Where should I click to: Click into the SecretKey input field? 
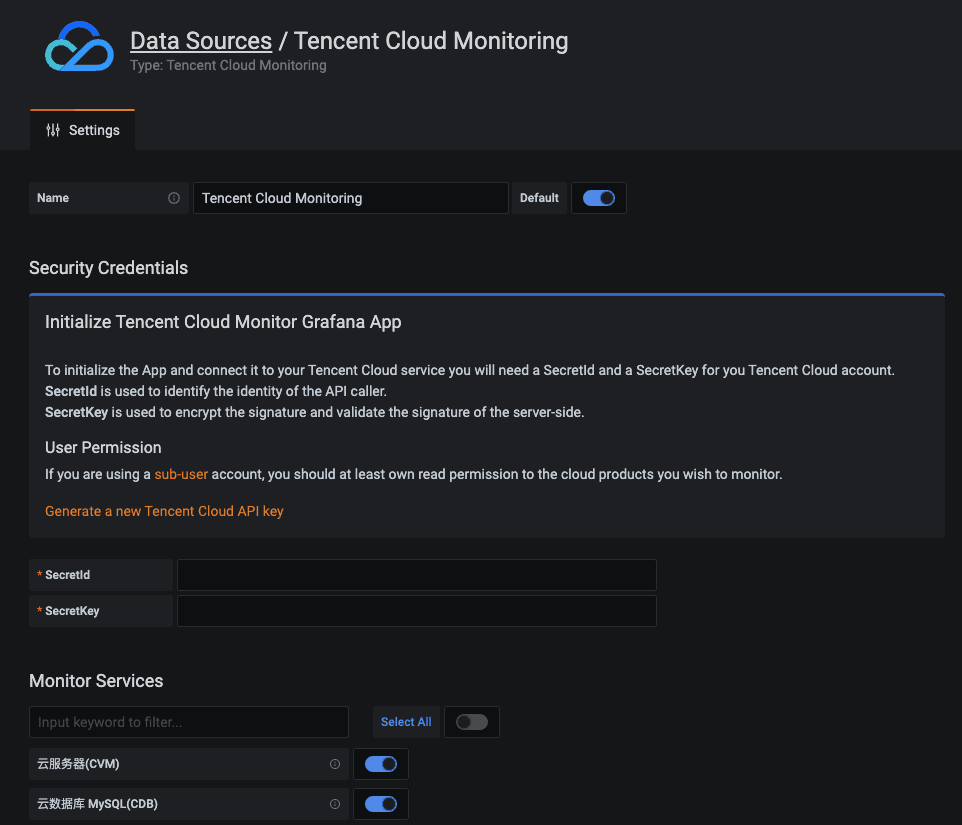[416, 611]
